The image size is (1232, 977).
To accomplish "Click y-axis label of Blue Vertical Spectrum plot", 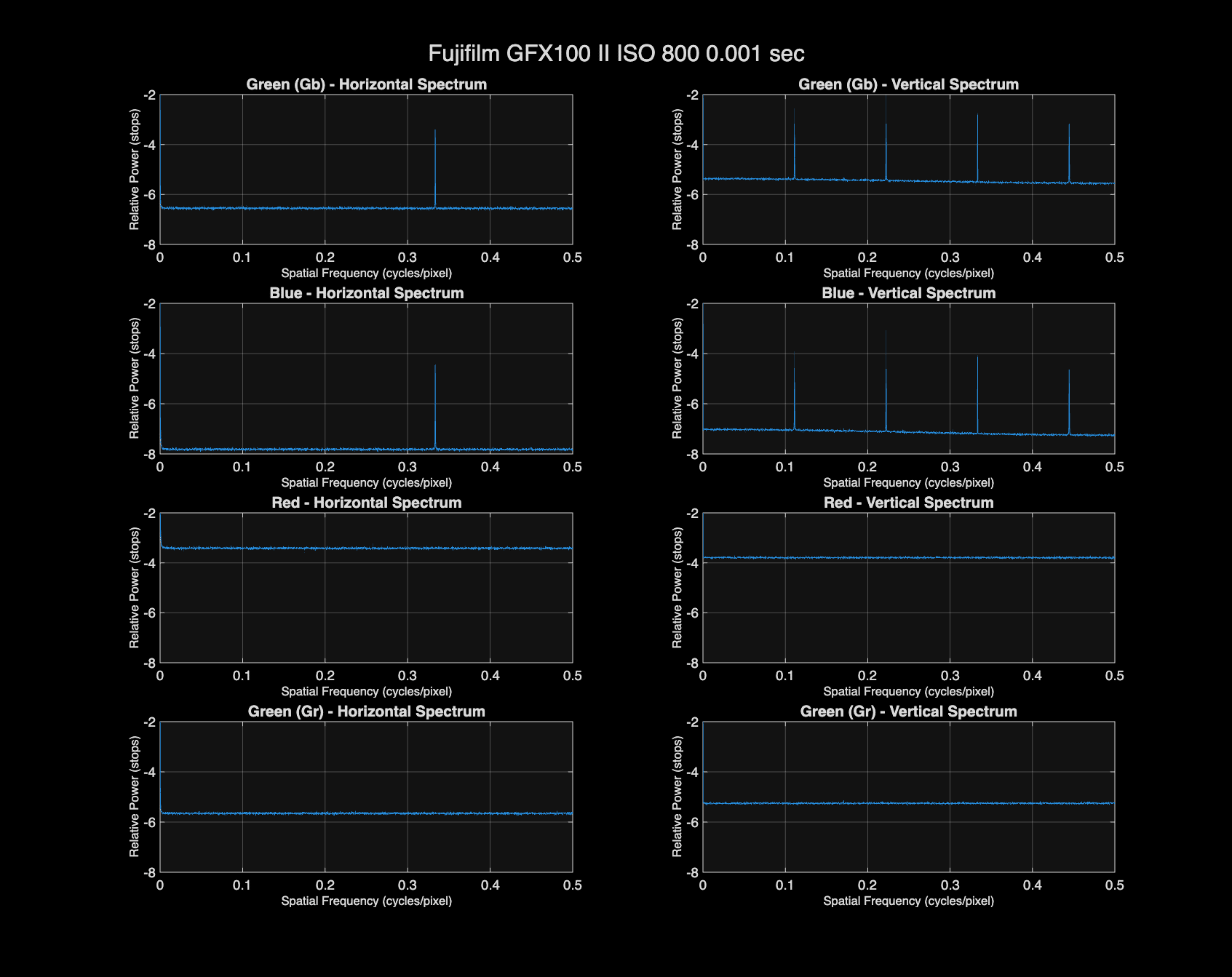I will [677, 378].
